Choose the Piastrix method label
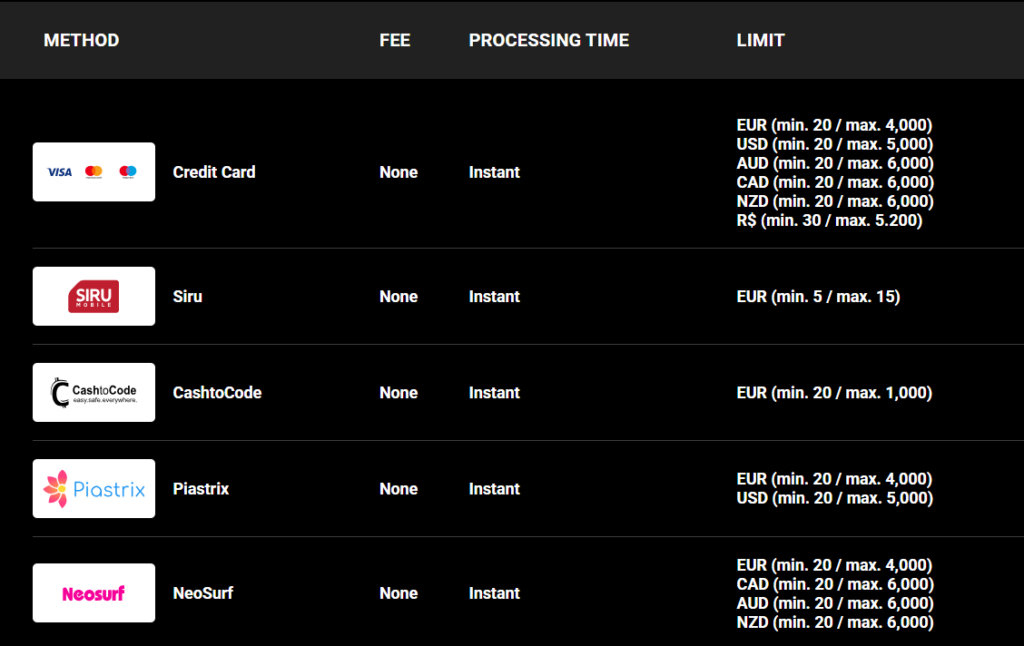Screen dimensions: 1024x646 (x=201, y=489)
